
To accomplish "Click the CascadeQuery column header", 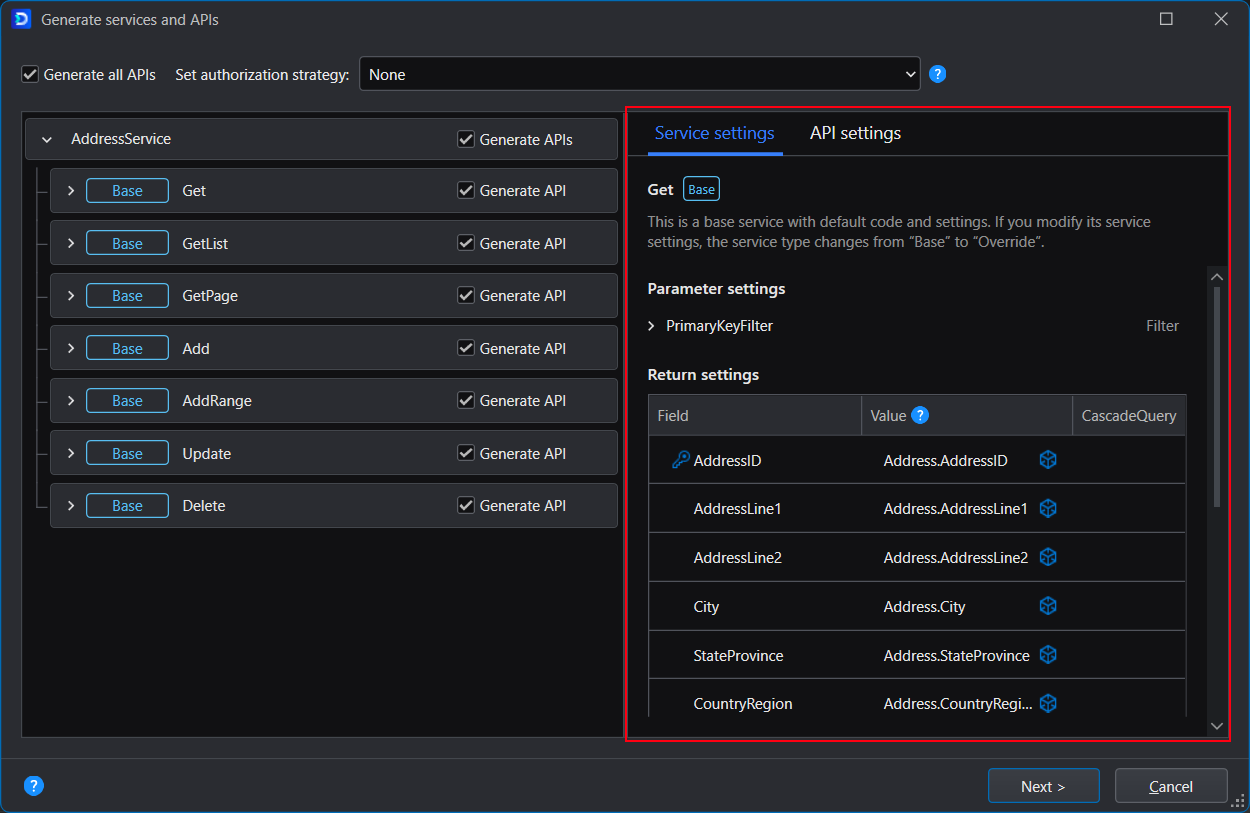I will (x=1129, y=415).
